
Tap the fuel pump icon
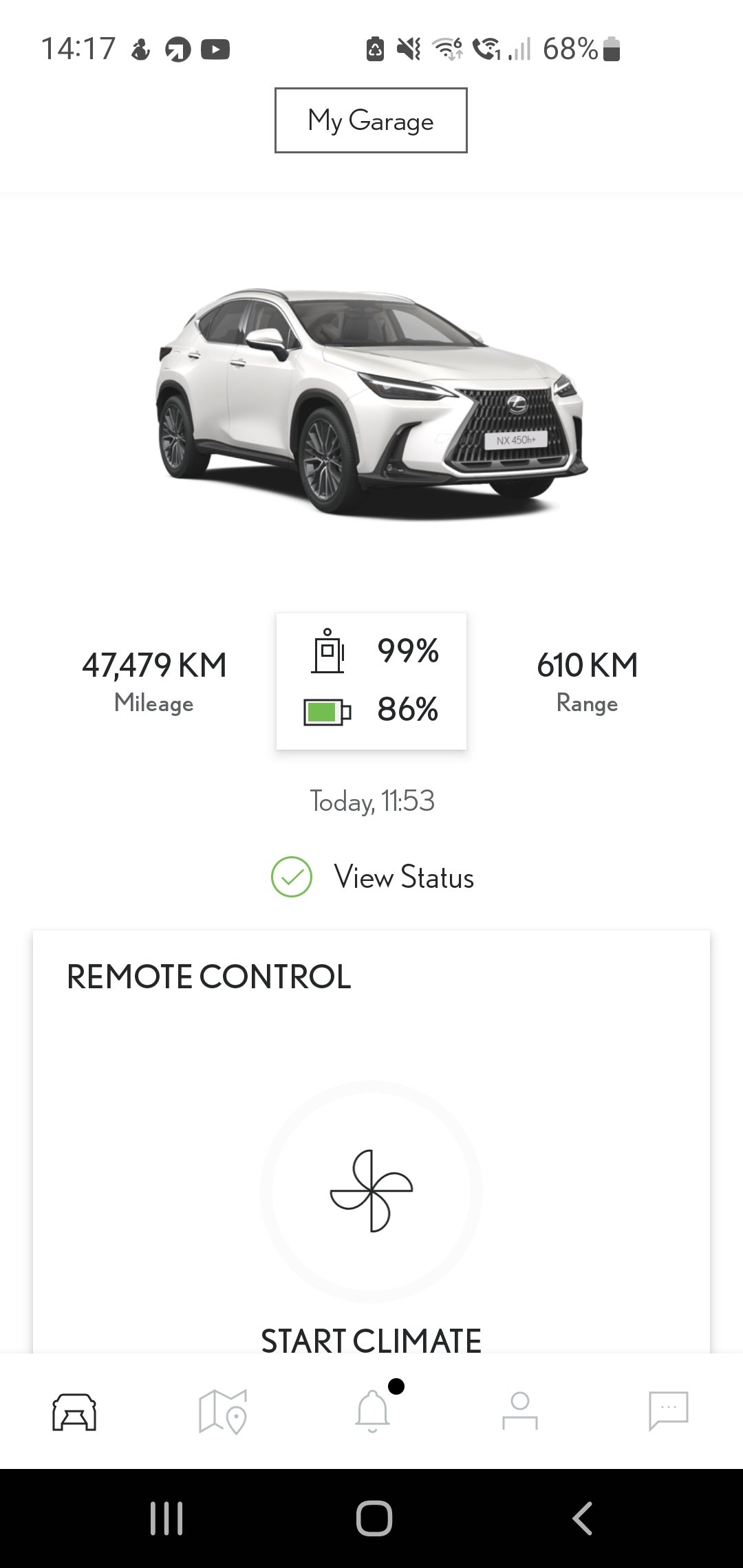click(327, 651)
